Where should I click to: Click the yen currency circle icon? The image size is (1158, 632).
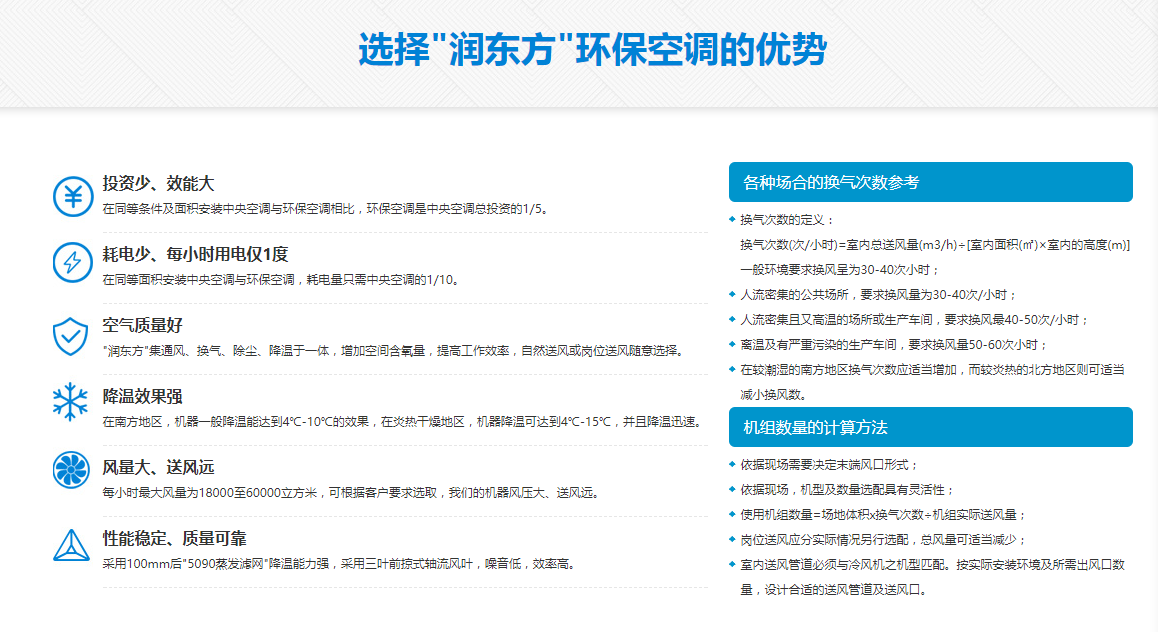click(72, 195)
